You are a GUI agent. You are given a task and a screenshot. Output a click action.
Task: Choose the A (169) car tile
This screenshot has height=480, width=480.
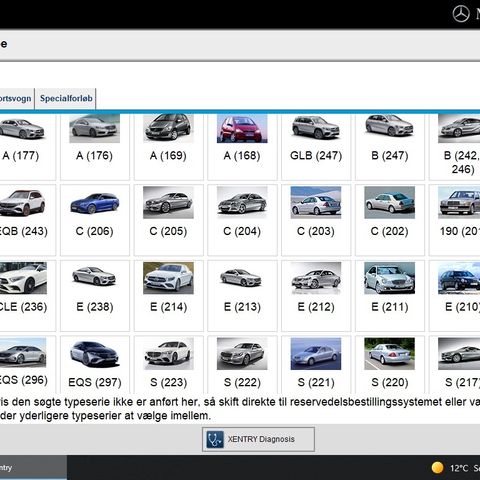pos(169,147)
